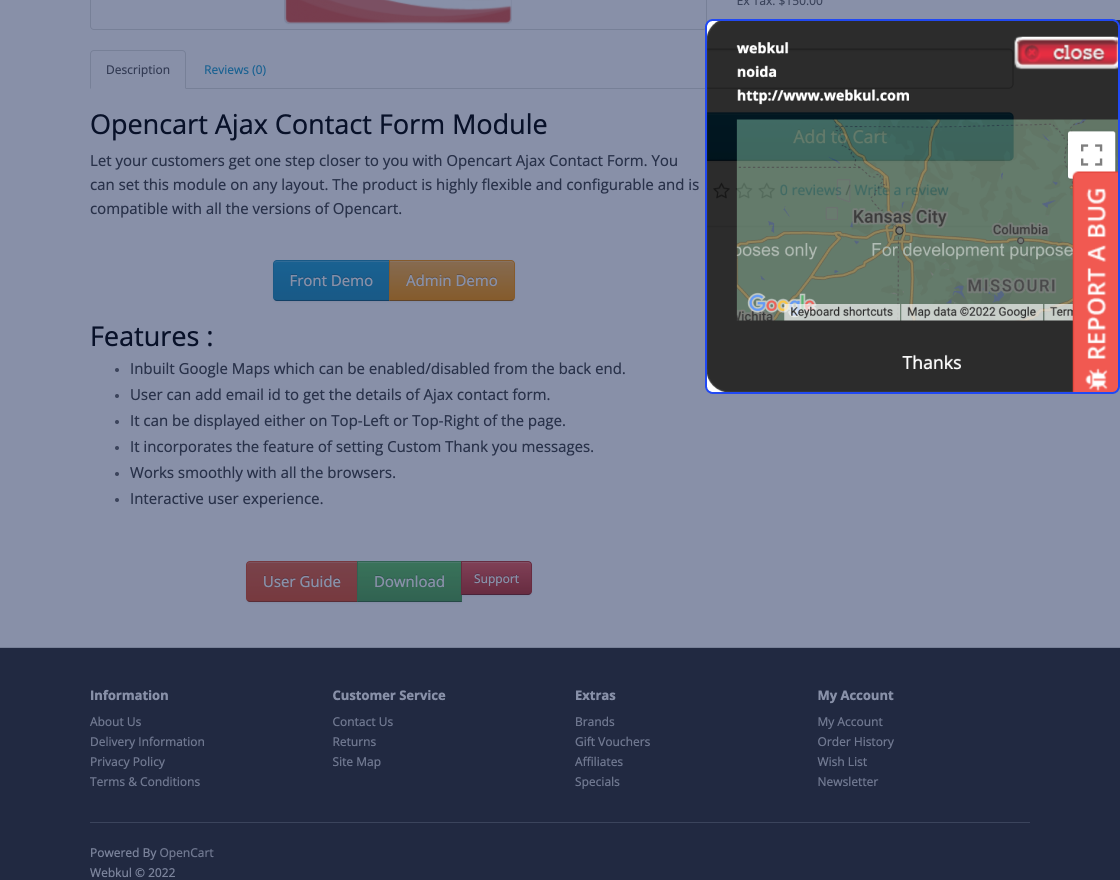This screenshot has width=1120, height=880.
Task: Open the 0 reviews link
Action: tap(810, 190)
